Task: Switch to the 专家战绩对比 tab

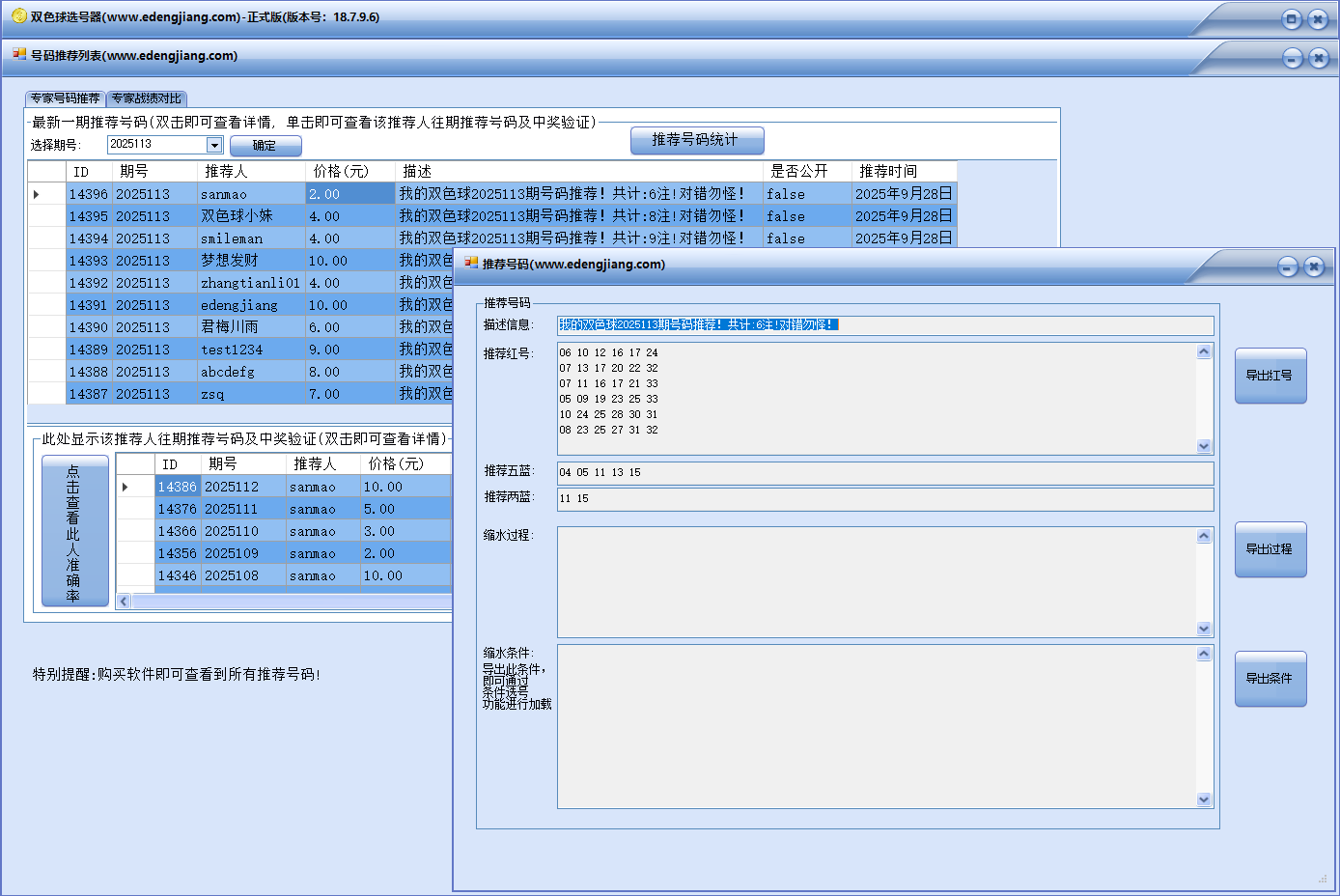Action: click(x=146, y=98)
